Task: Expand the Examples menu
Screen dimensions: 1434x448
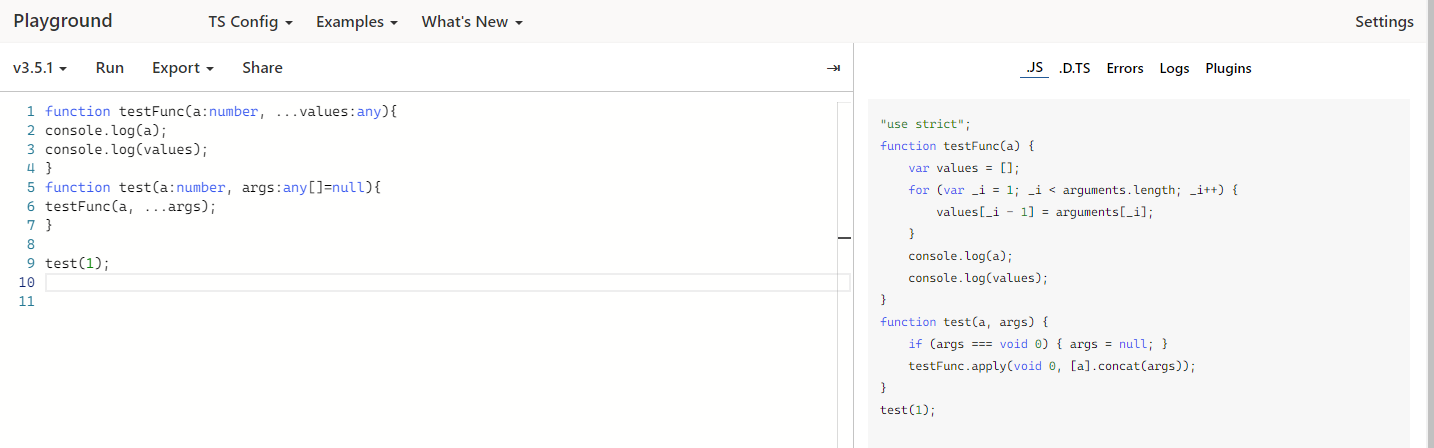Action: [x=357, y=21]
